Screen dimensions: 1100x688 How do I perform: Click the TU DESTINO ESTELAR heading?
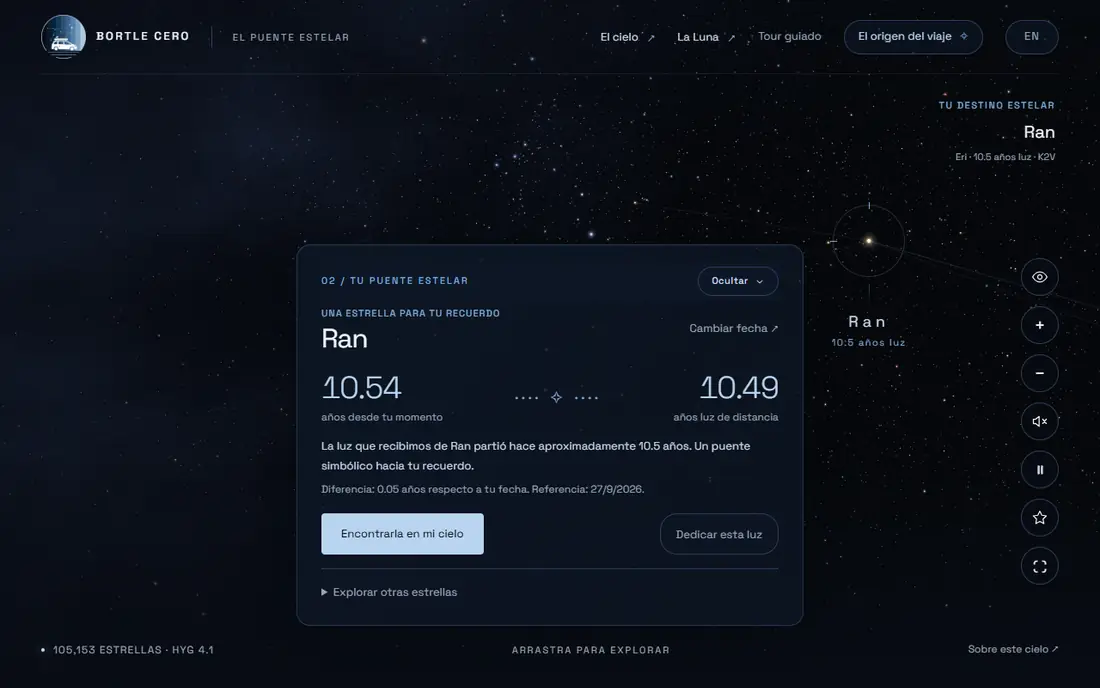pyautogui.click(x=996, y=105)
